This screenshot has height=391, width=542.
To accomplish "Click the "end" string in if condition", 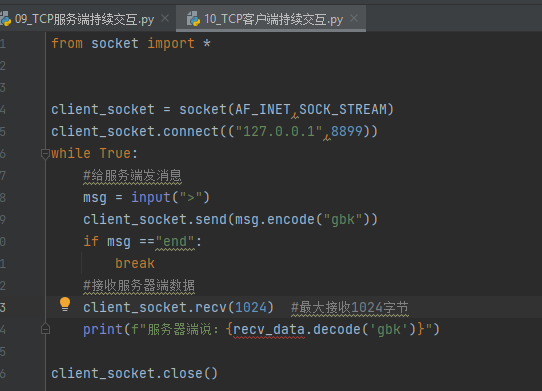I will (175, 242).
